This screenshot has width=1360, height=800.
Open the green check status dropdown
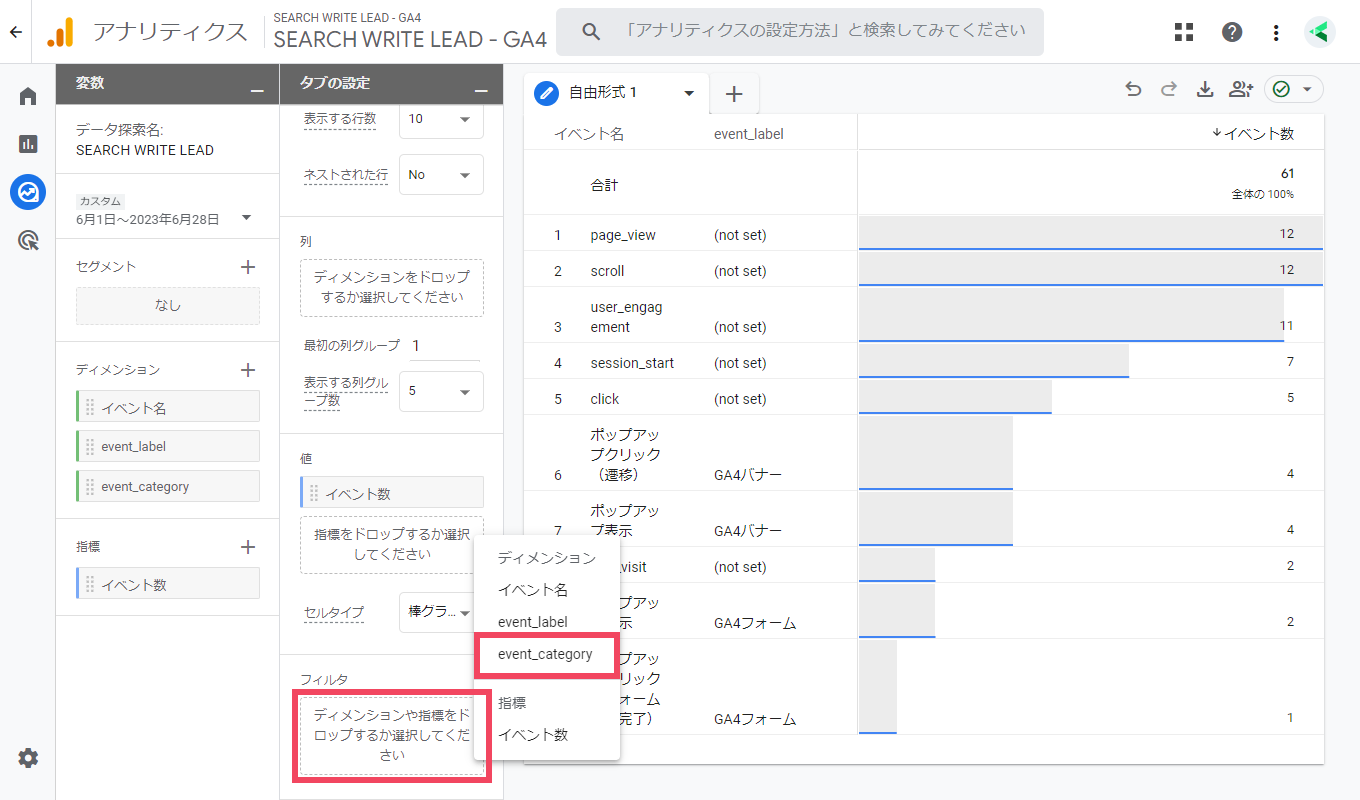coord(1294,90)
